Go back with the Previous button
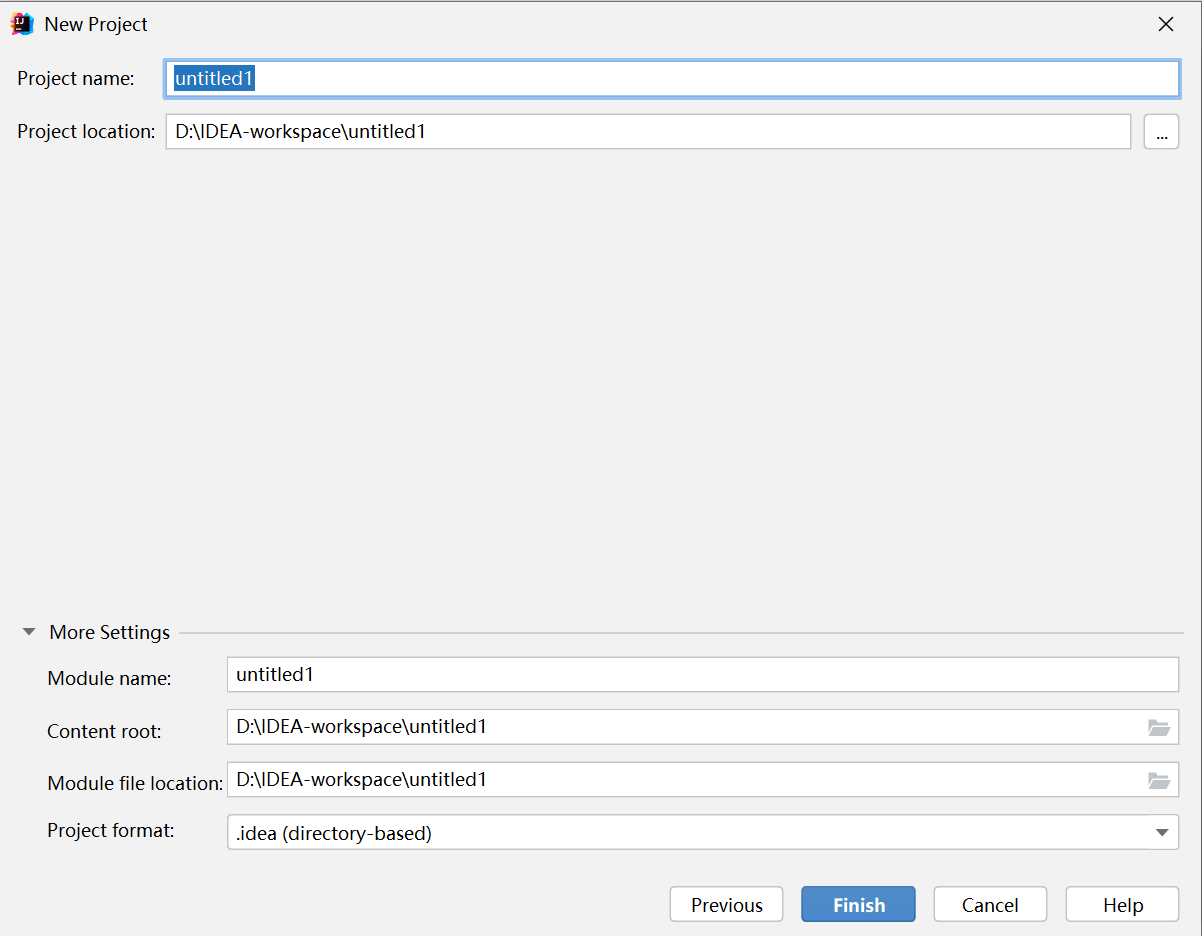1202x936 pixels. coord(726,904)
